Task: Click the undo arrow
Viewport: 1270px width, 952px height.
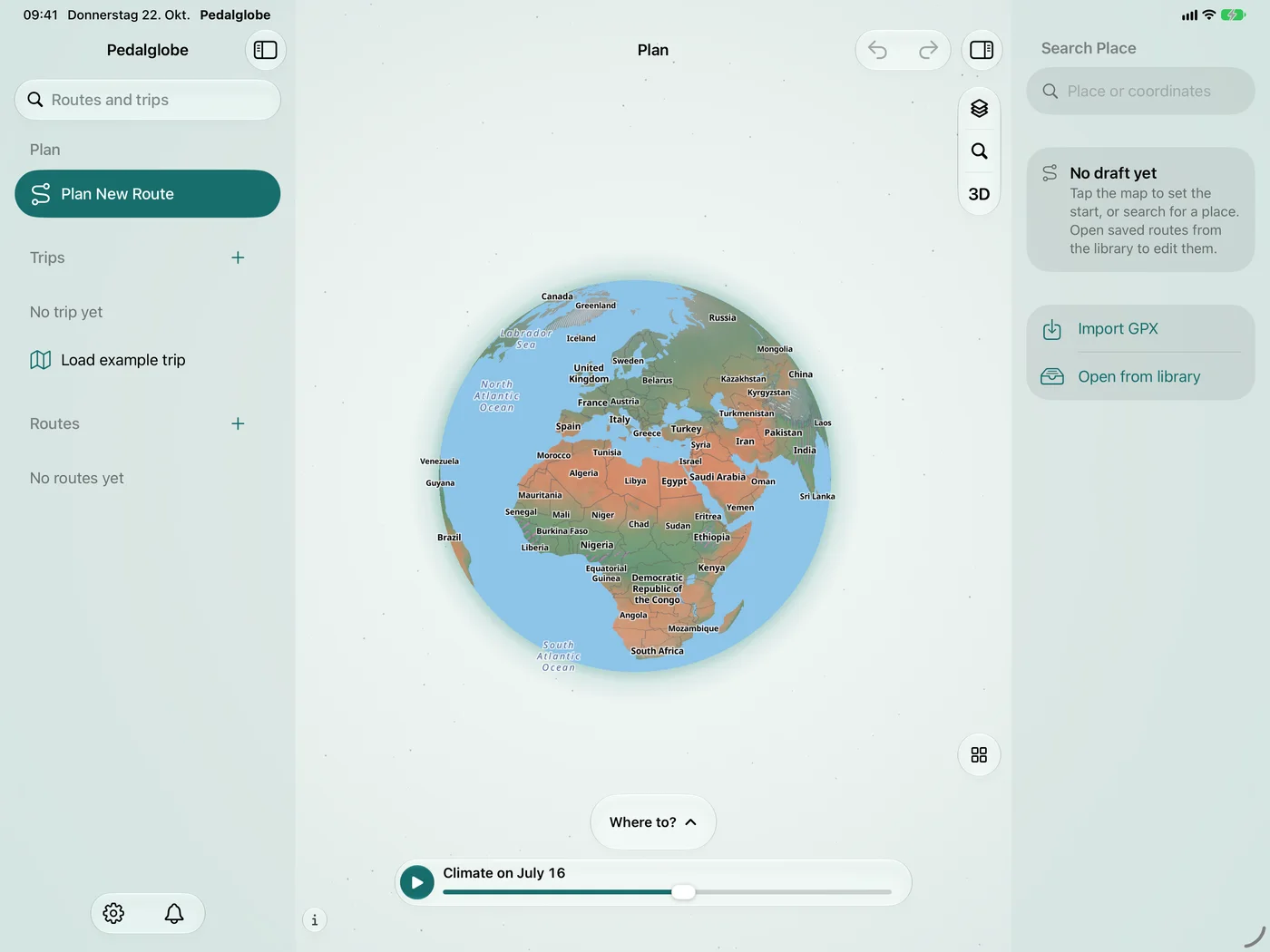Action: (877, 50)
